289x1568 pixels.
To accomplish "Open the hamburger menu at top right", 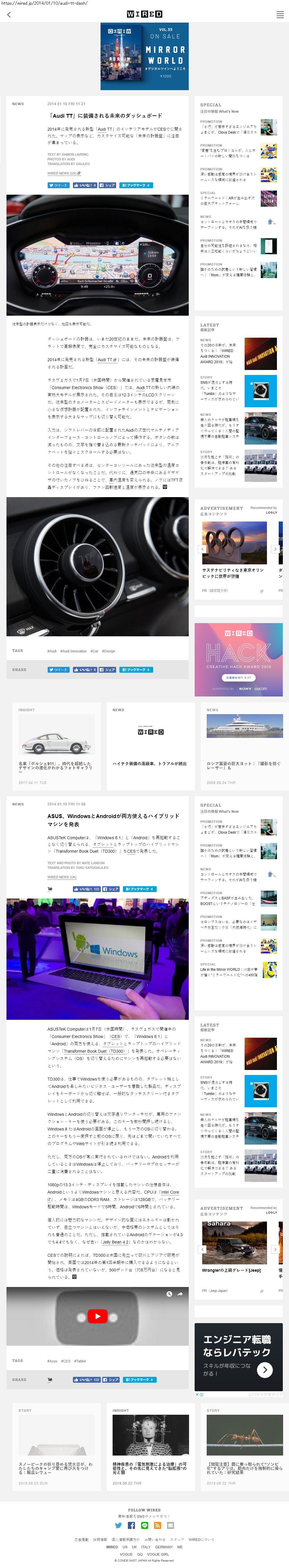I will (280, 15).
